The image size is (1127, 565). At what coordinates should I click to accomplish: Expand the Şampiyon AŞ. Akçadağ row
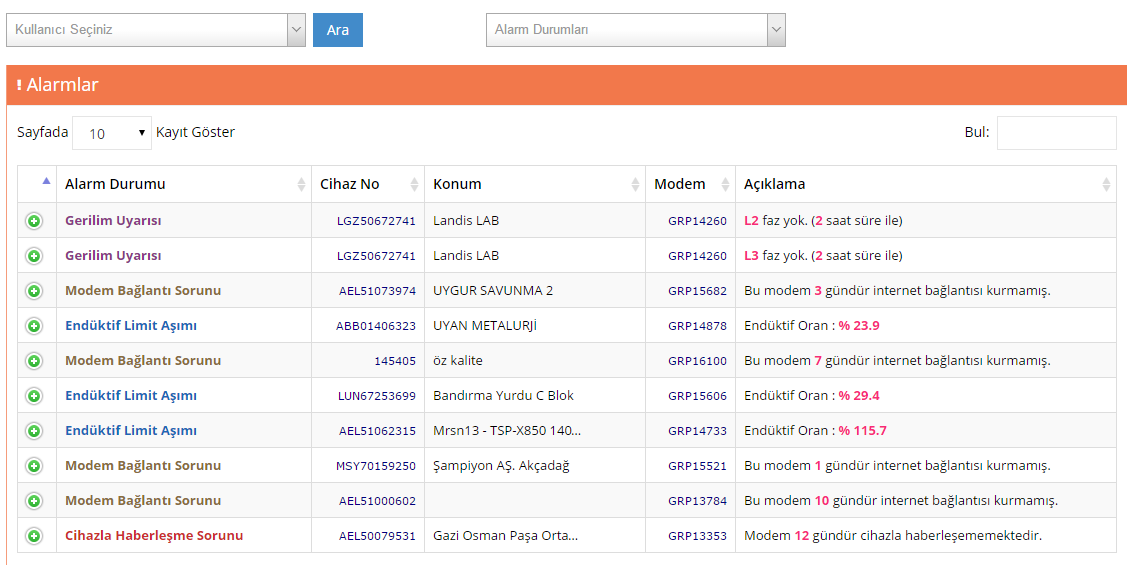[34, 466]
